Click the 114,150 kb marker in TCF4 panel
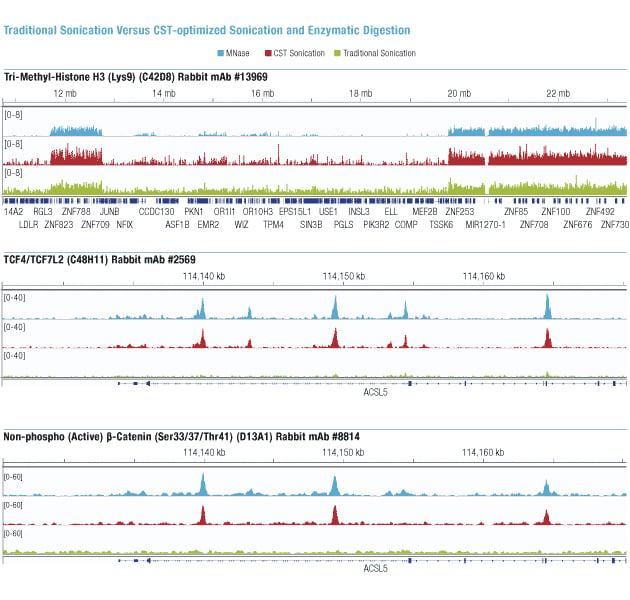 (x=344, y=276)
